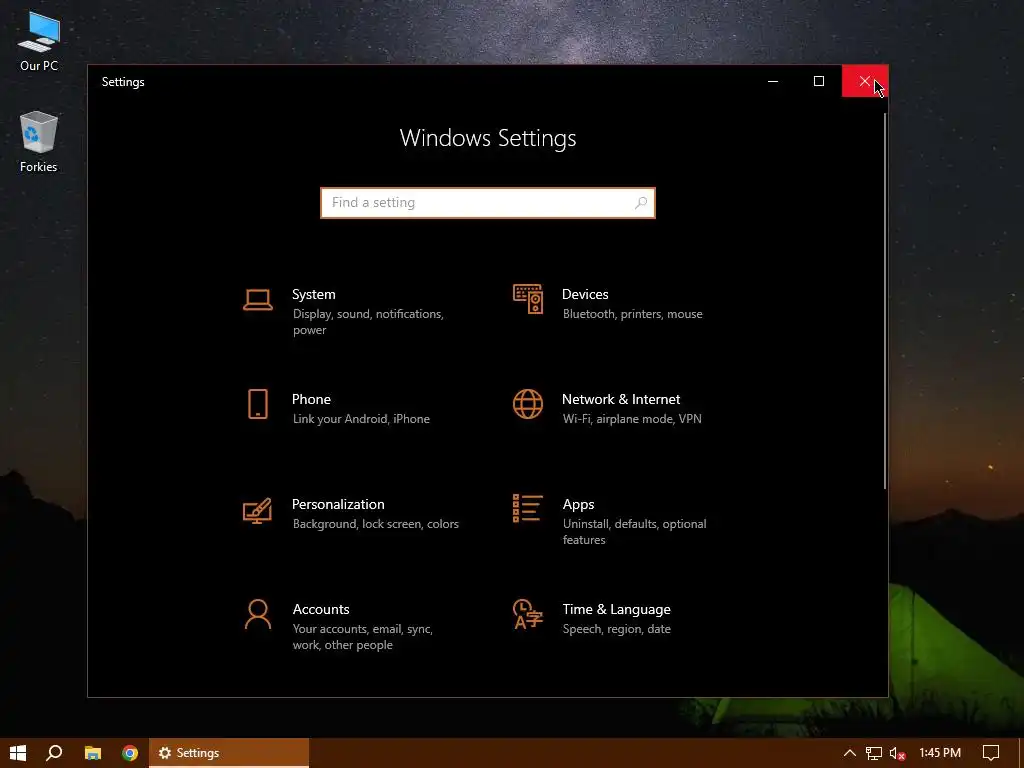
Task: Click "Display, sound, notifications, power" text
Action: (368, 322)
